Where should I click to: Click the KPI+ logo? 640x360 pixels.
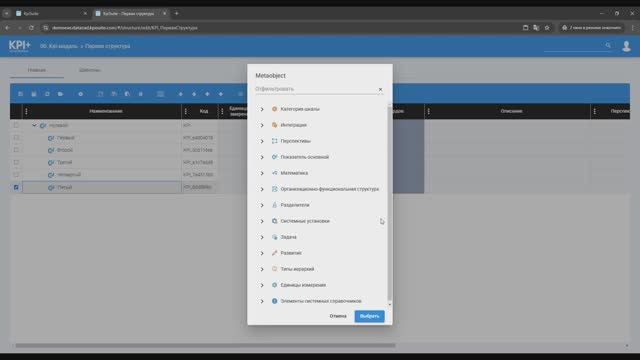coord(20,46)
